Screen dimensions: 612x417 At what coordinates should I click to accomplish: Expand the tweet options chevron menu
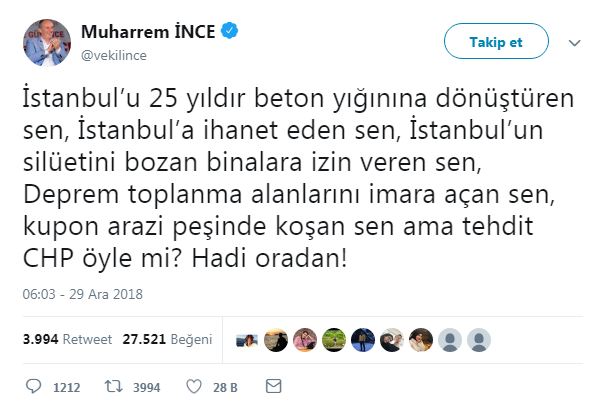574,43
